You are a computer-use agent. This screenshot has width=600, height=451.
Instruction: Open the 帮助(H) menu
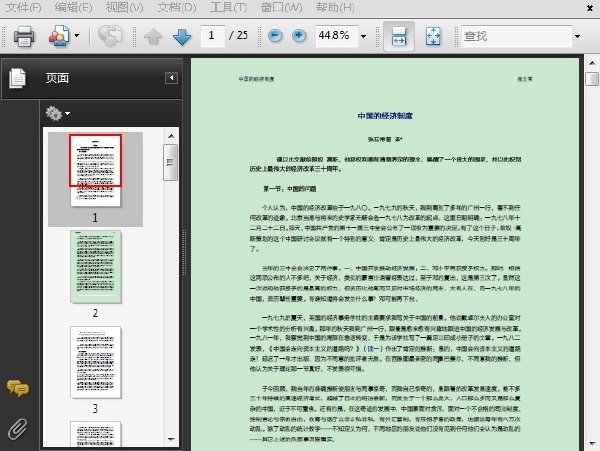click(x=335, y=7)
